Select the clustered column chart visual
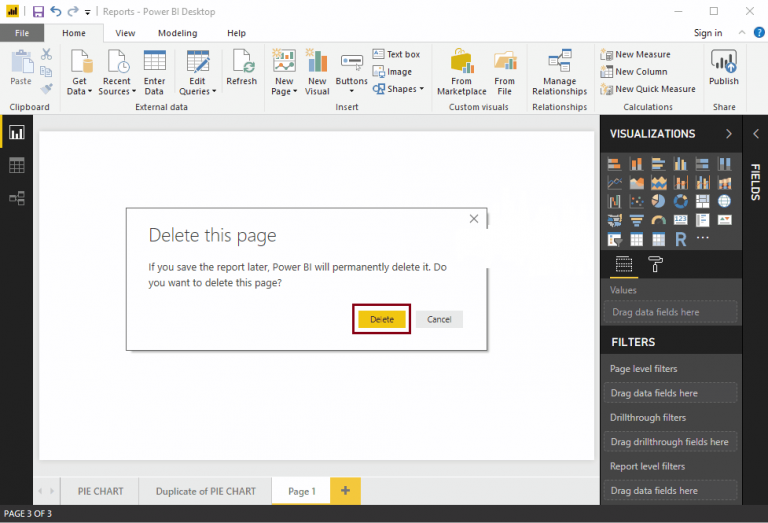Image resolution: width=768 pixels, height=523 pixels. (x=680, y=164)
